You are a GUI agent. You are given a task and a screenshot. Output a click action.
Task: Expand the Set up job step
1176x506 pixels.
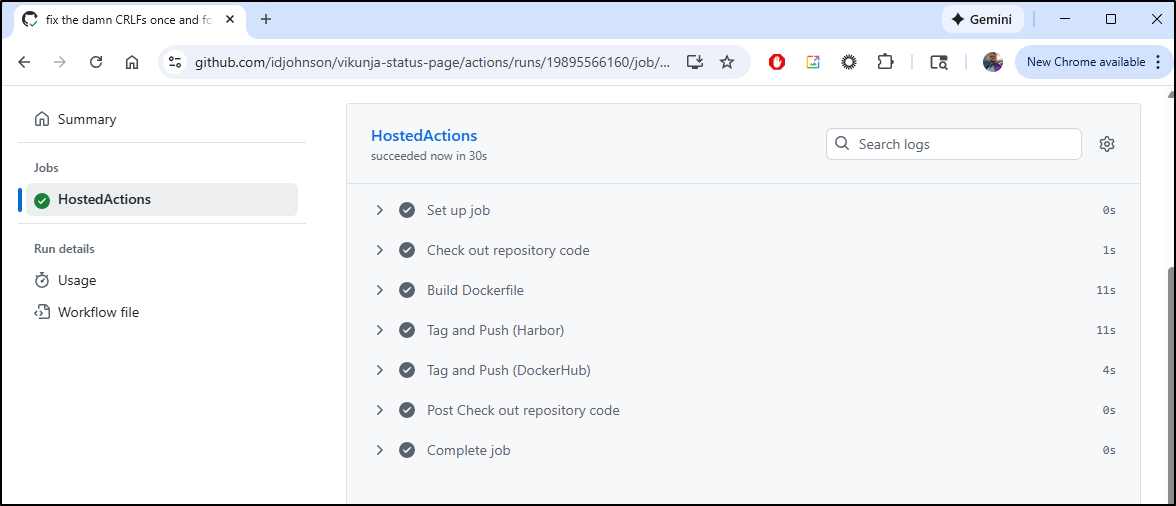coord(380,210)
